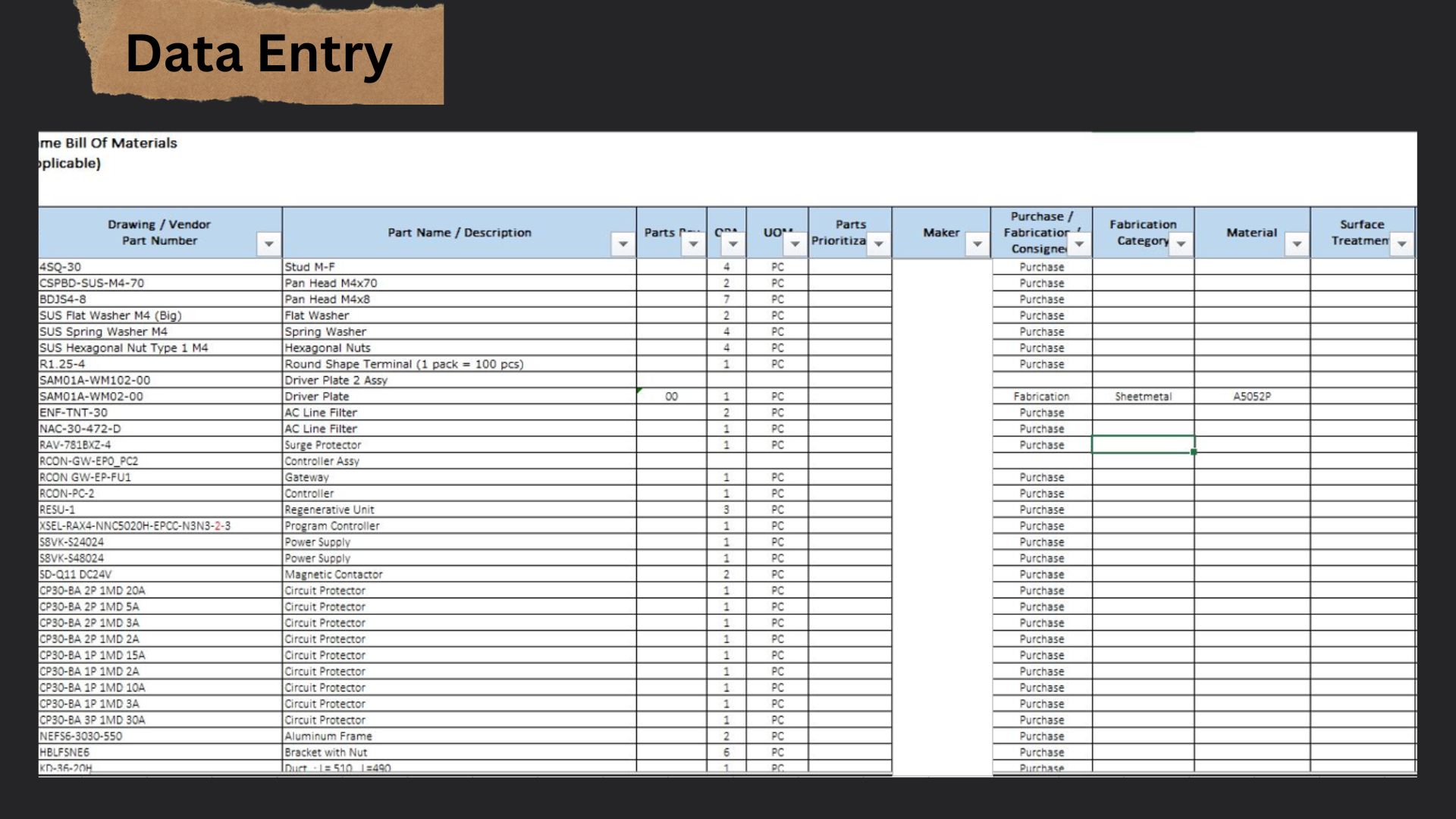Open the Purchase / Fabrication filter arrow
This screenshot has width=1456, height=819.
[1078, 244]
